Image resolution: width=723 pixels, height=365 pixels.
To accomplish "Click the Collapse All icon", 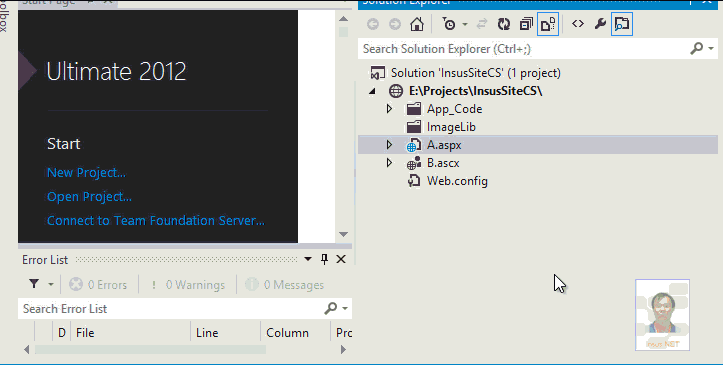I will (x=526, y=24).
